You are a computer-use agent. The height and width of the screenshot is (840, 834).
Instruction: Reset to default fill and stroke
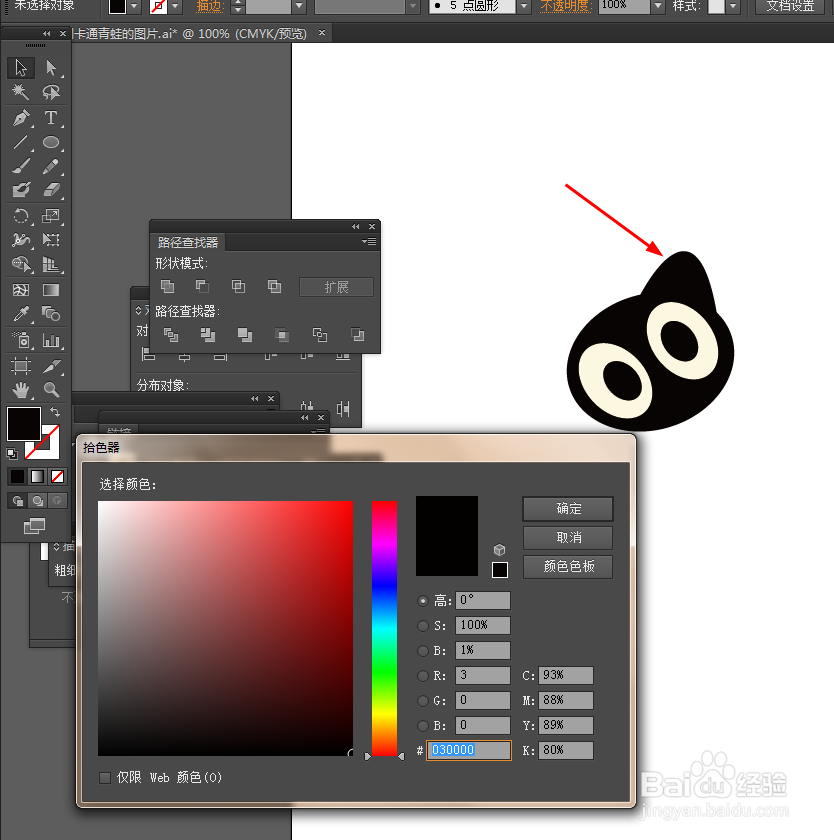click(12, 454)
